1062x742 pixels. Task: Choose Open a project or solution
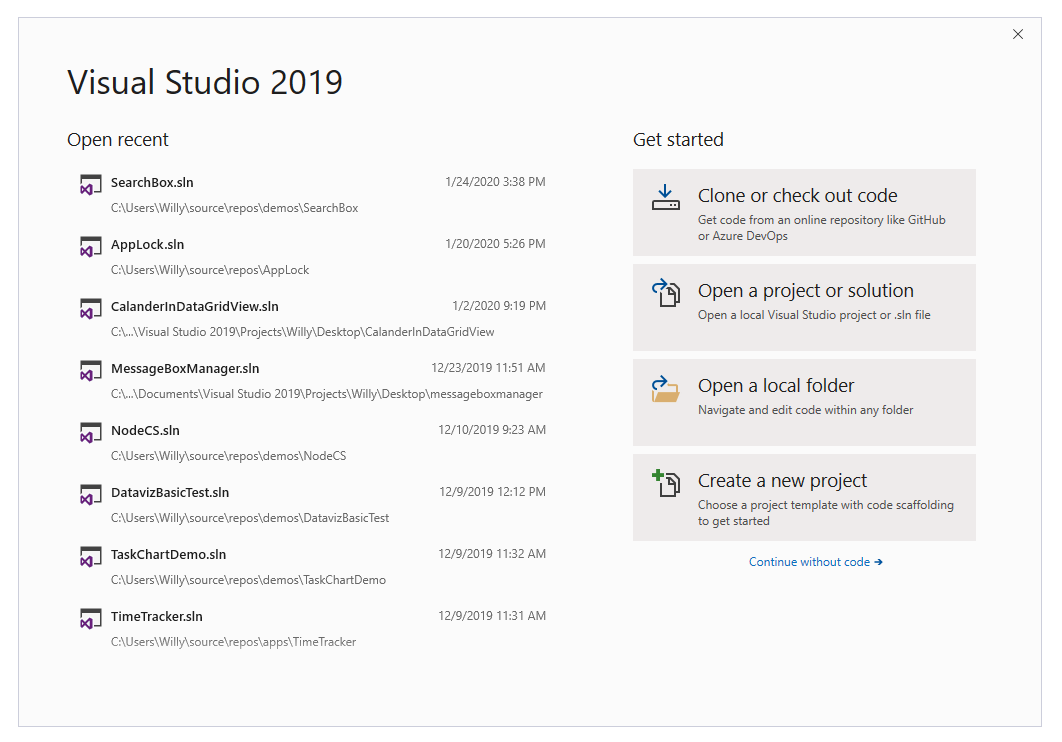coord(804,307)
